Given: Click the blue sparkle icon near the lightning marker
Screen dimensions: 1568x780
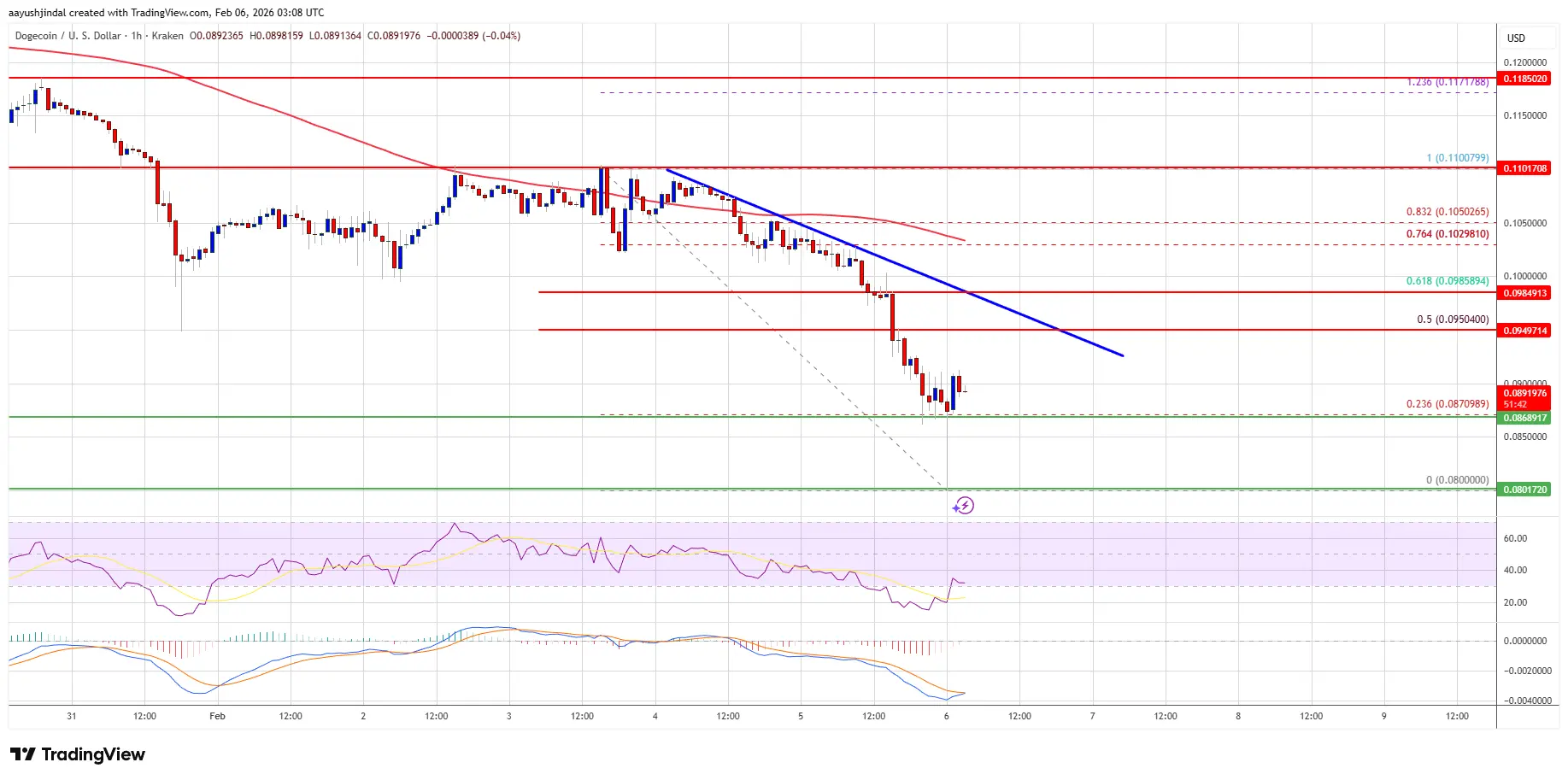Looking at the screenshot, I should pos(954,507).
